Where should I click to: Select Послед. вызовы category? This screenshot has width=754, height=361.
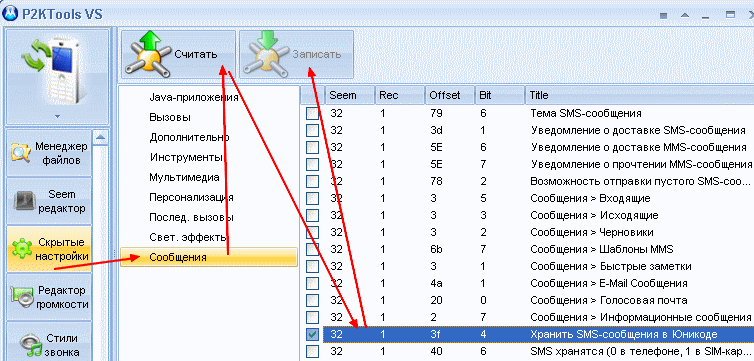tap(191, 217)
